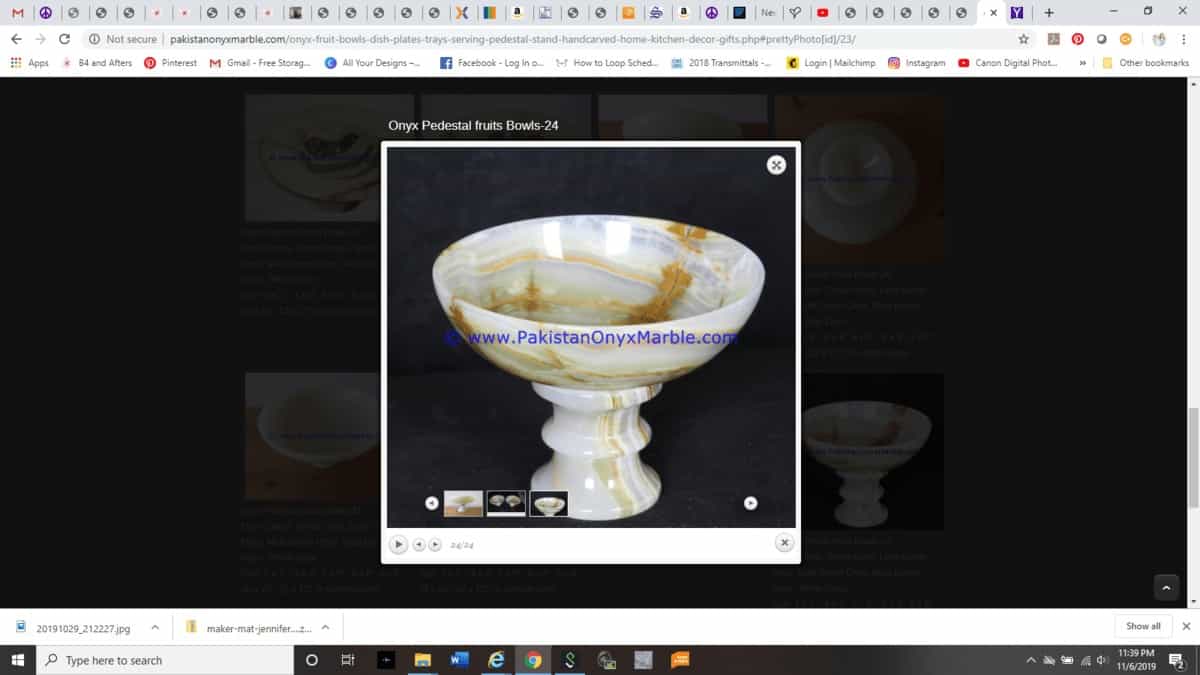This screenshot has width=1200, height=675.
Task: Open the B4 and Afters bookmark
Action: pyautogui.click(x=97, y=63)
